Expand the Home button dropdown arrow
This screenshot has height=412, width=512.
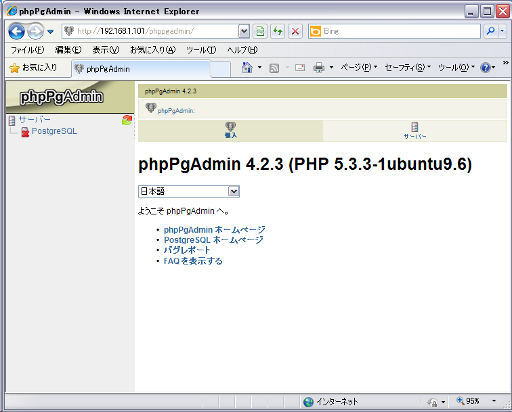point(260,67)
